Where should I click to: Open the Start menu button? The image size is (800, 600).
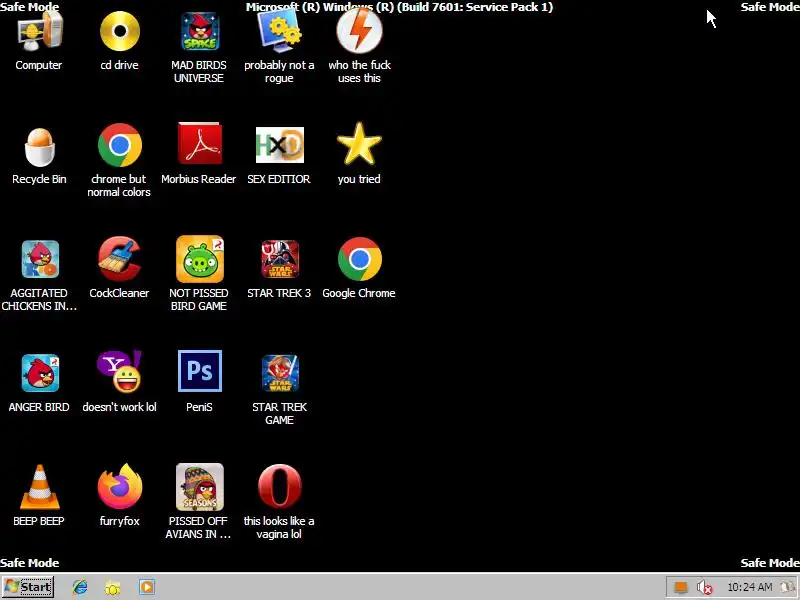(x=28, y=587)
